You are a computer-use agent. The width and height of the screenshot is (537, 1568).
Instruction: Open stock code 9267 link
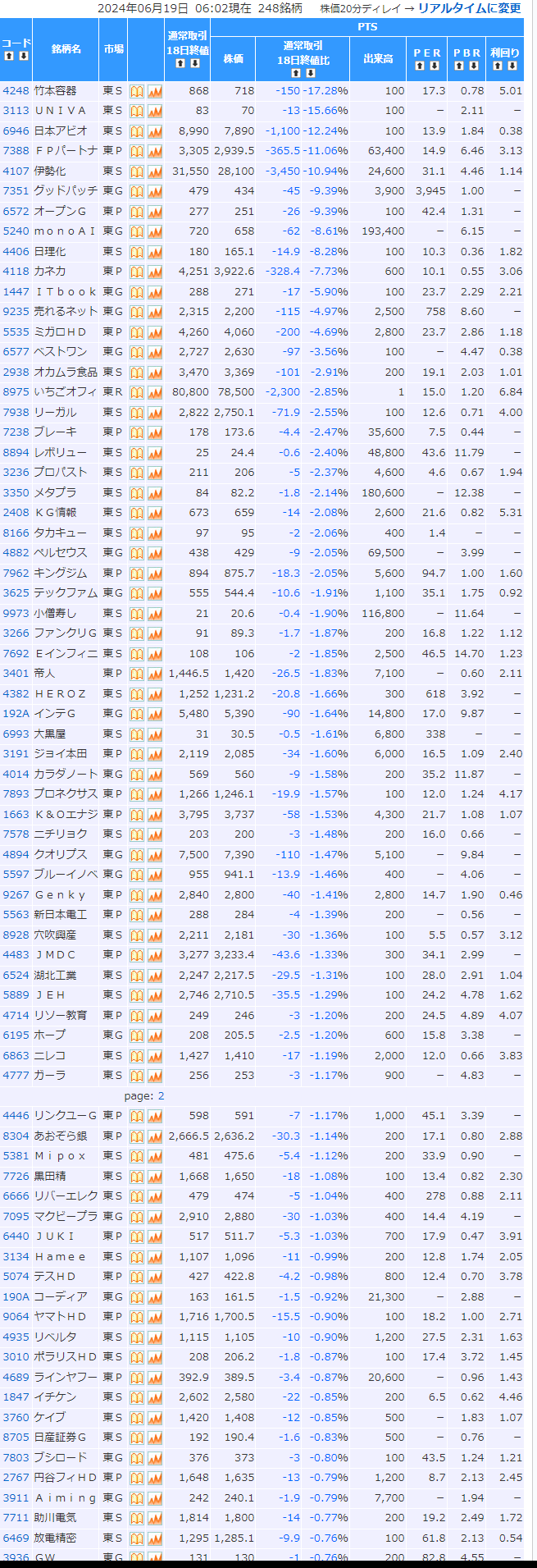tap(16, 895)
